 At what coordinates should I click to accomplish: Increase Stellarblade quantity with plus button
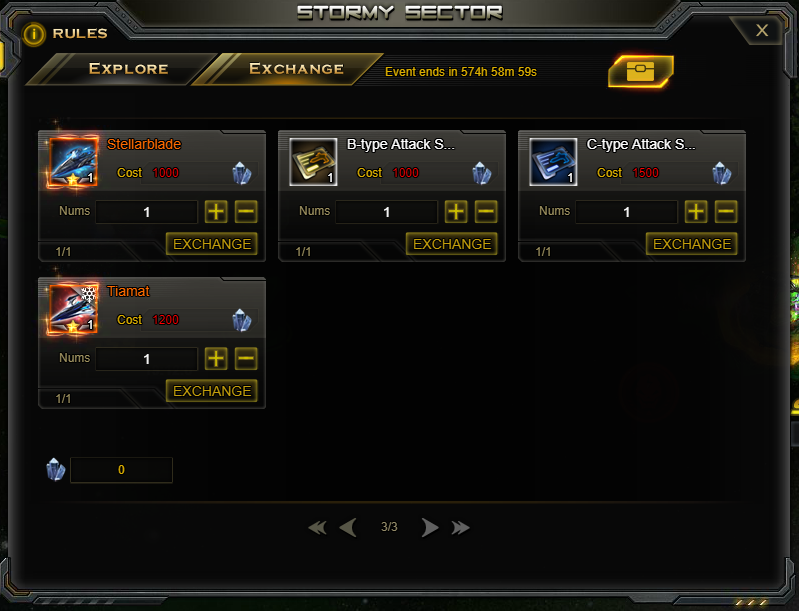tap(216, 211)
